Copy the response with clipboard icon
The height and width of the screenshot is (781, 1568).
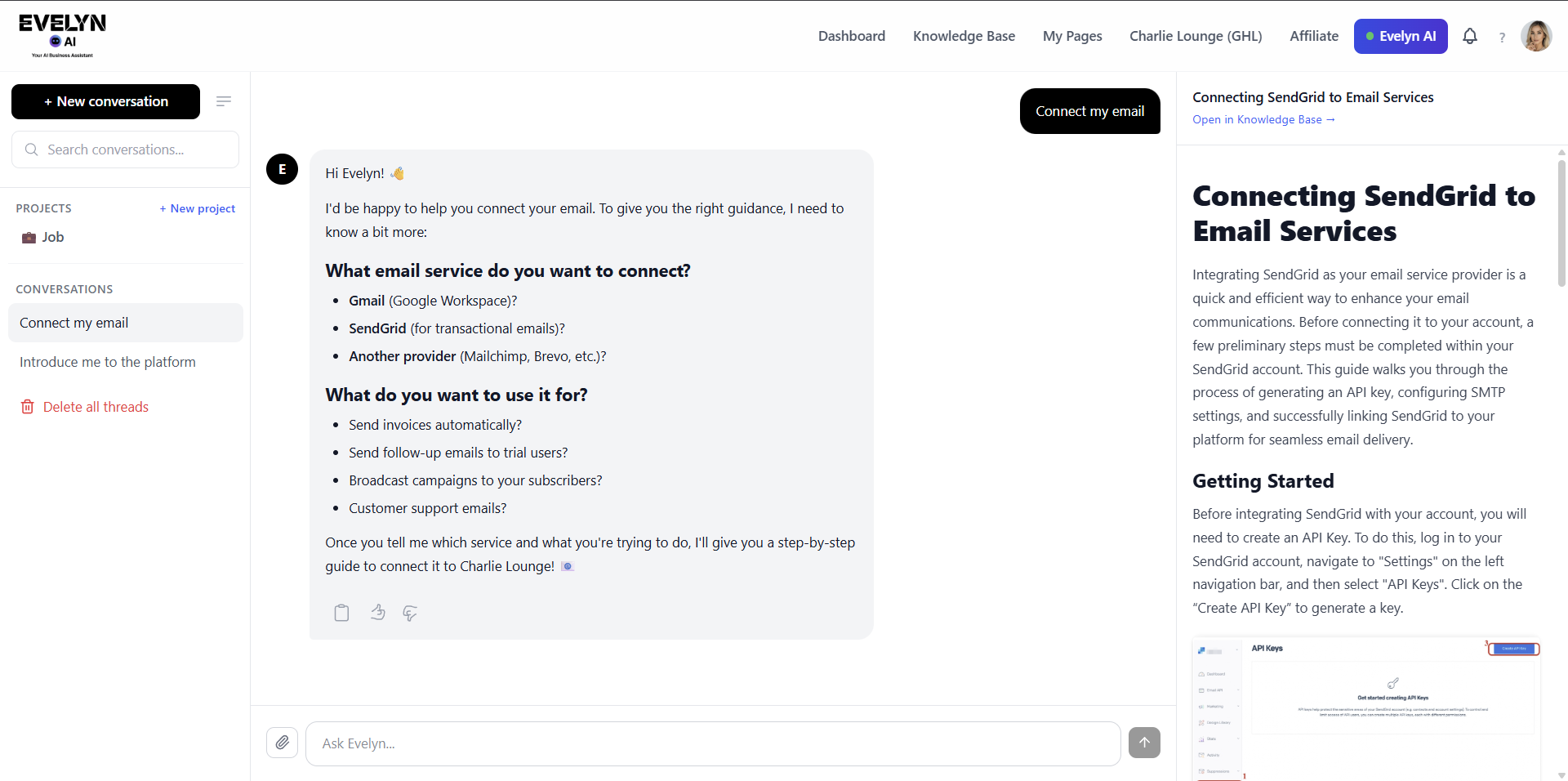click(x=341, y=613)
